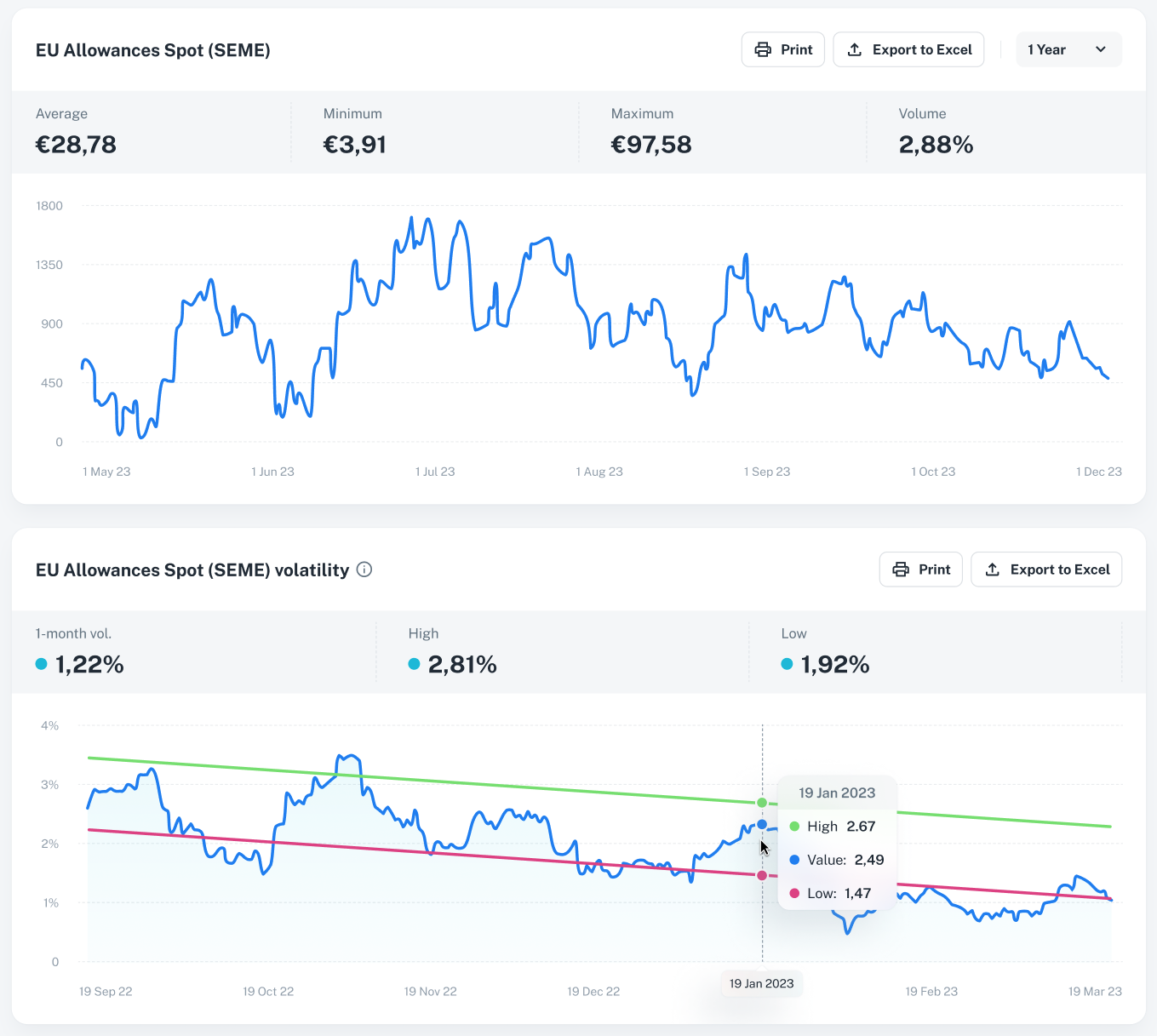
Task: Open the 1 Year period dropdown
Action: click(1068, 49)
